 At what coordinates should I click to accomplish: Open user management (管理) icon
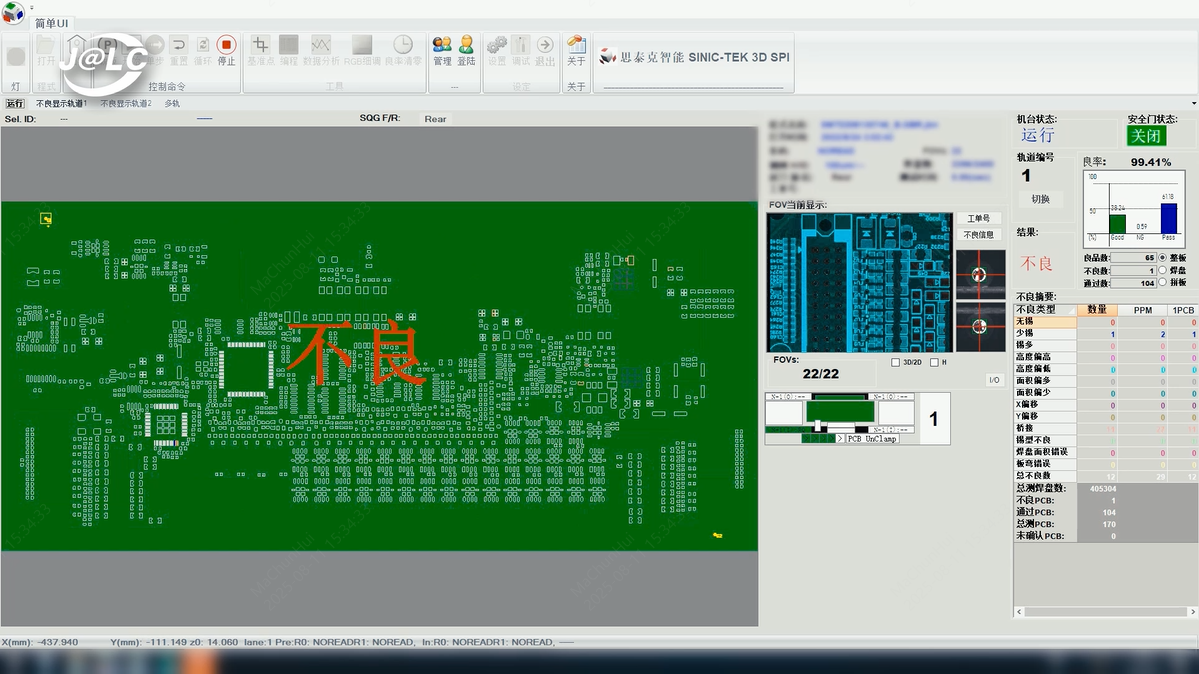442,47
